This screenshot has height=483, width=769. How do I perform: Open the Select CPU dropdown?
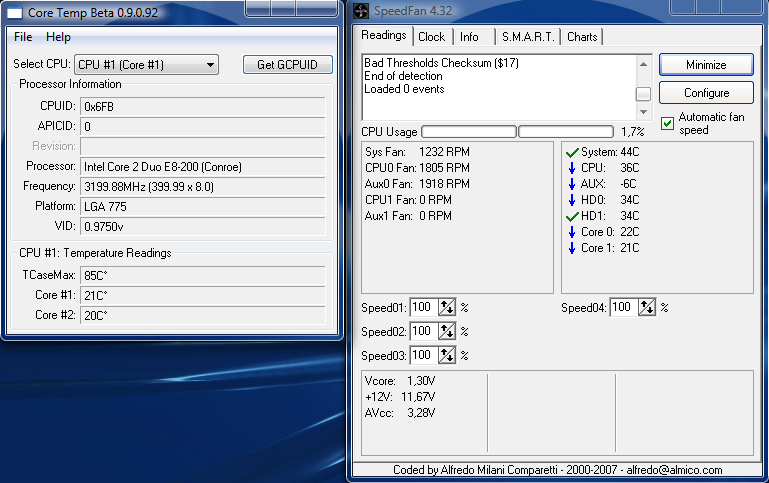coord(146,65)
